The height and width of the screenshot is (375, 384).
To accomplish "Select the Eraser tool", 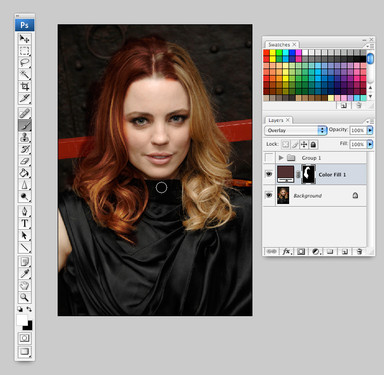I will tap(24, 161).
